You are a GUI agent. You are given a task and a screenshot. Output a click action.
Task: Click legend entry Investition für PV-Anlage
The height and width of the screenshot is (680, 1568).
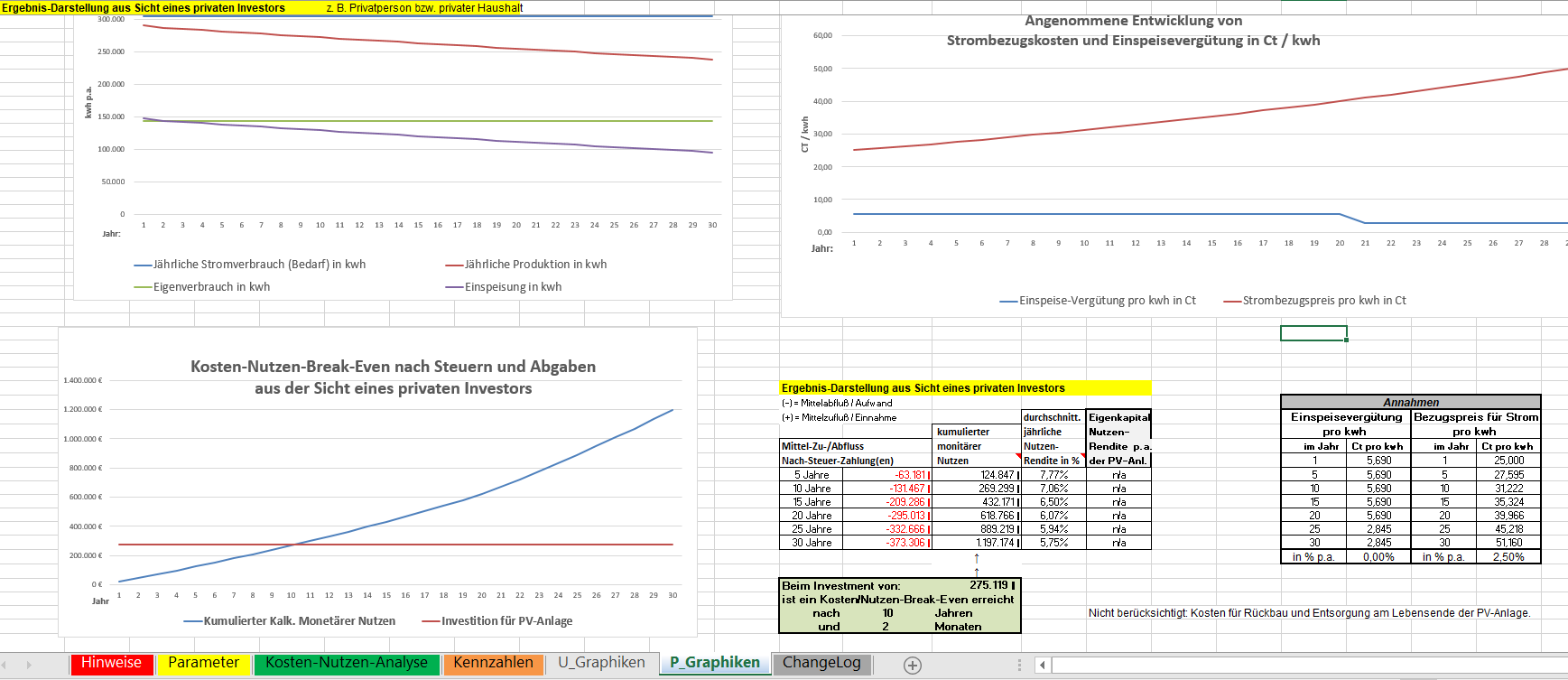tap(506, 621)
